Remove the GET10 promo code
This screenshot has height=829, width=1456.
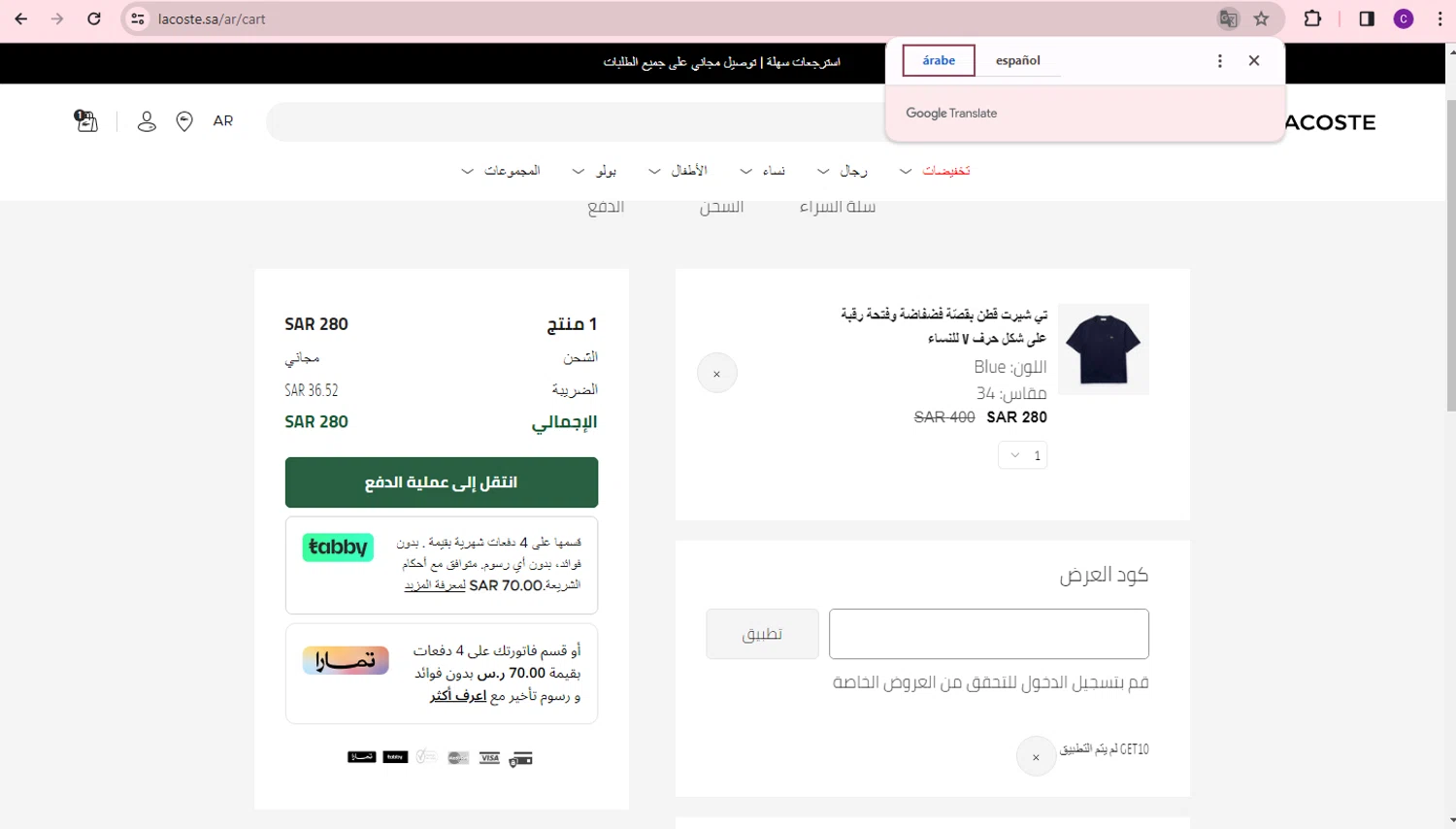click(1036, 757)
